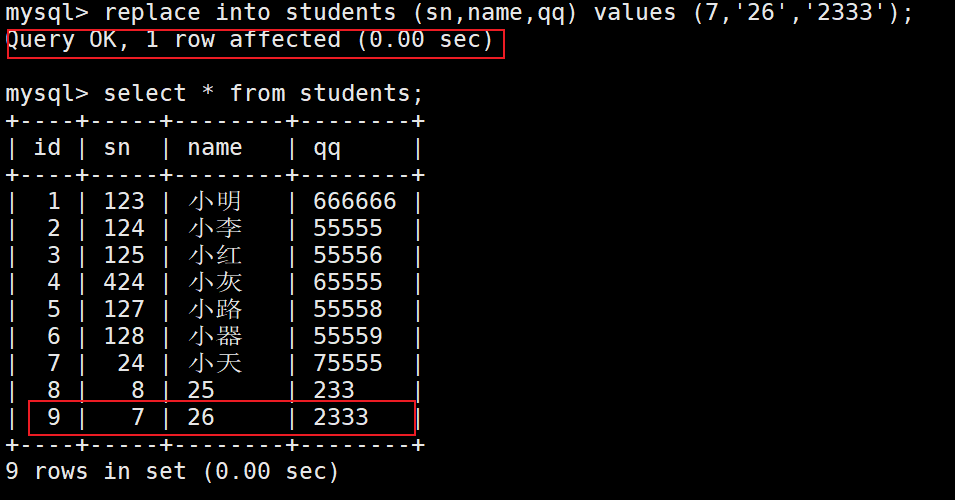Viewport: 955px width, 500px height.
Task: Select sn value 123 in the table
Action: (124, 202)
